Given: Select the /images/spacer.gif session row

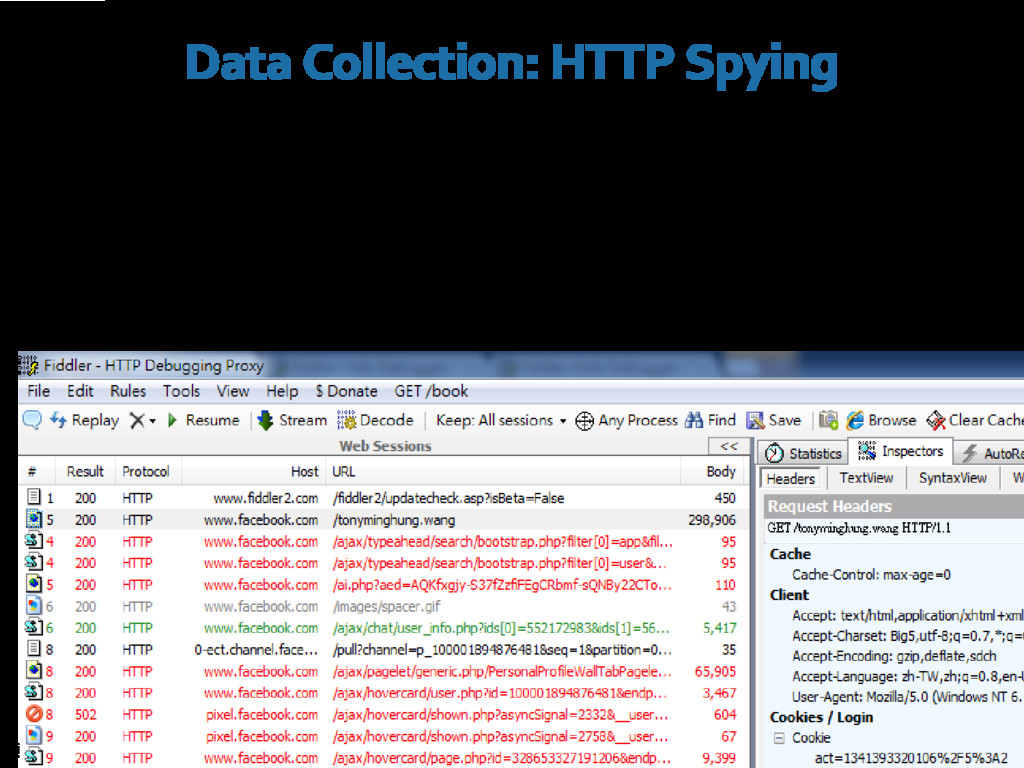Looking at the screenshot, I should (x=385, y=607).
